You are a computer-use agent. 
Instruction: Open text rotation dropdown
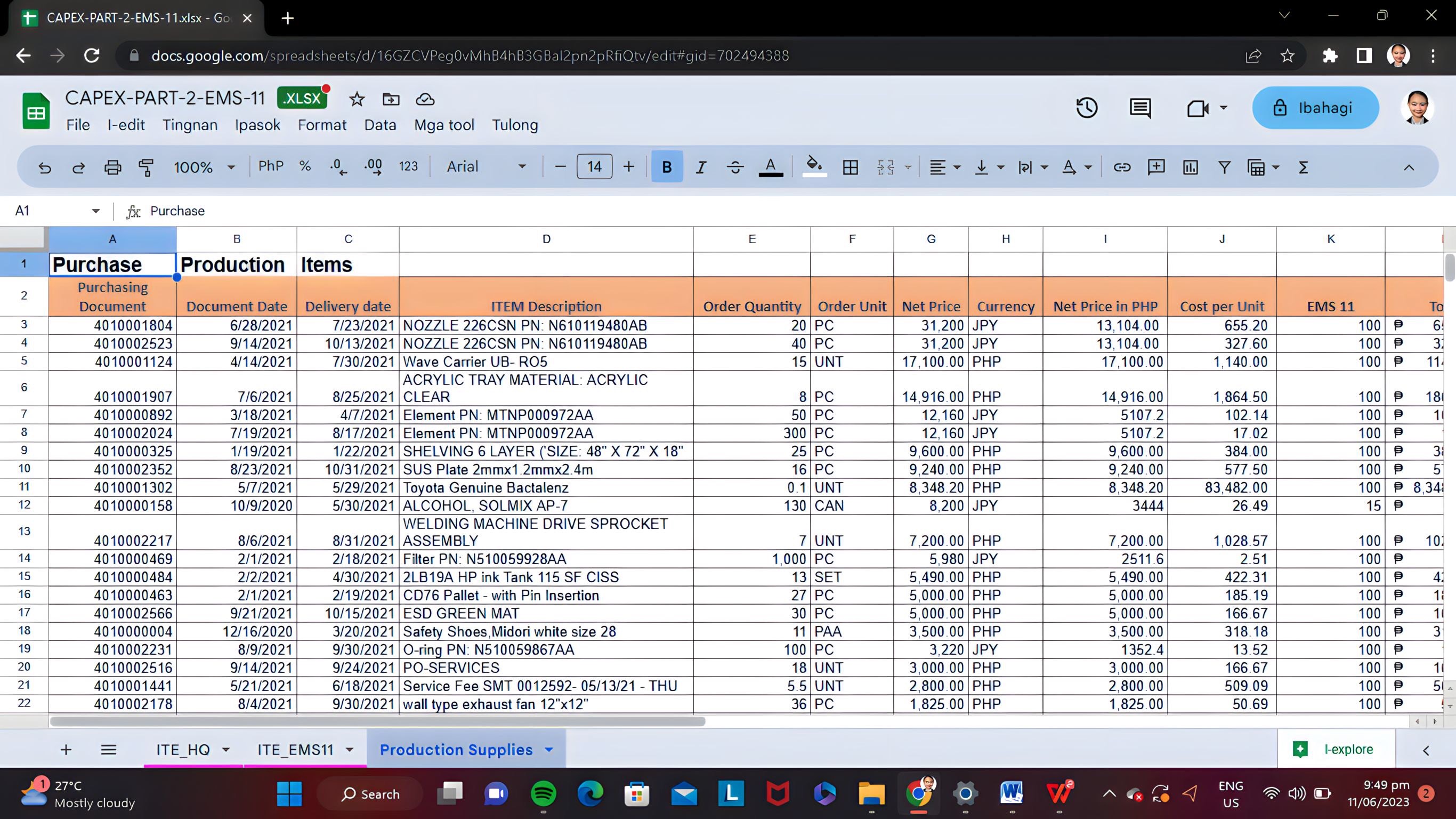1077,167
